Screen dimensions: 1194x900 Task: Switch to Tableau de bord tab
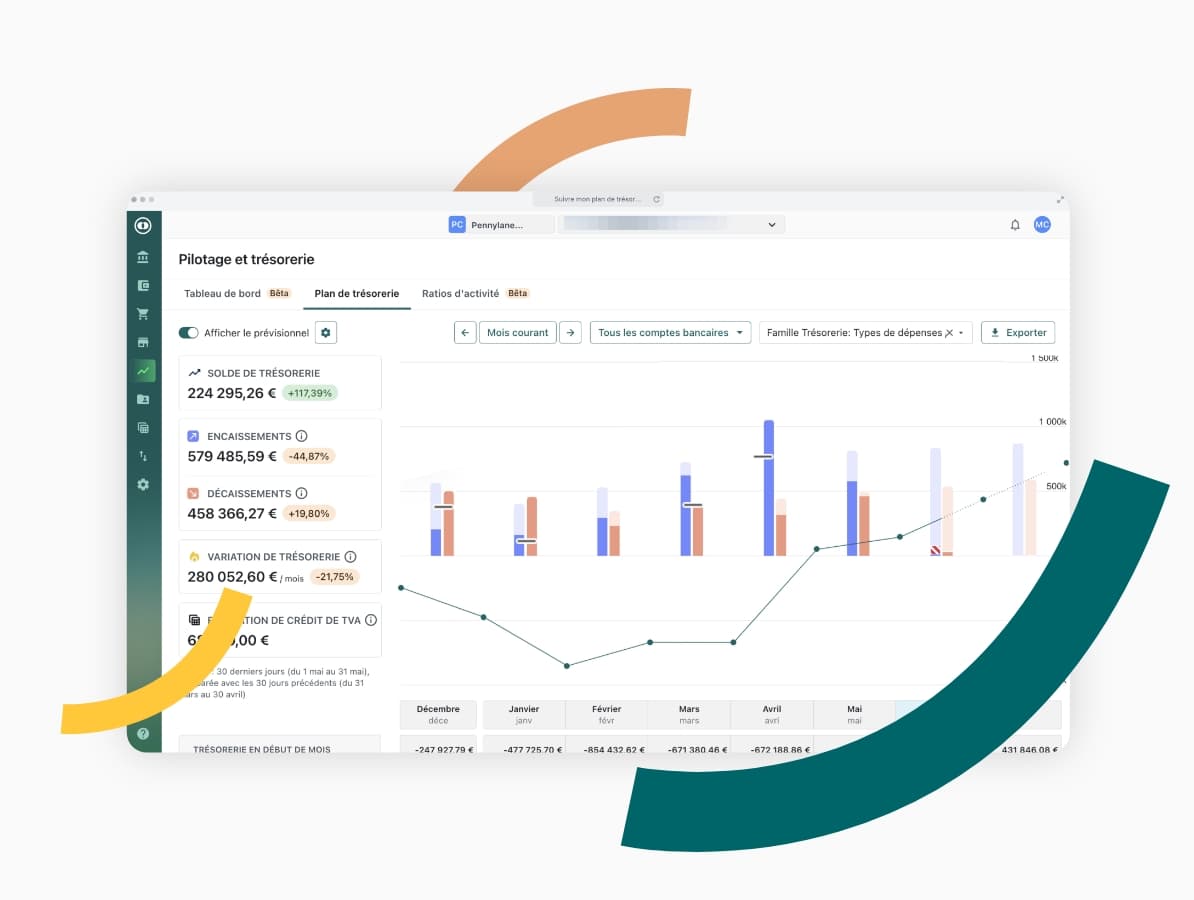tap(223, 294)
